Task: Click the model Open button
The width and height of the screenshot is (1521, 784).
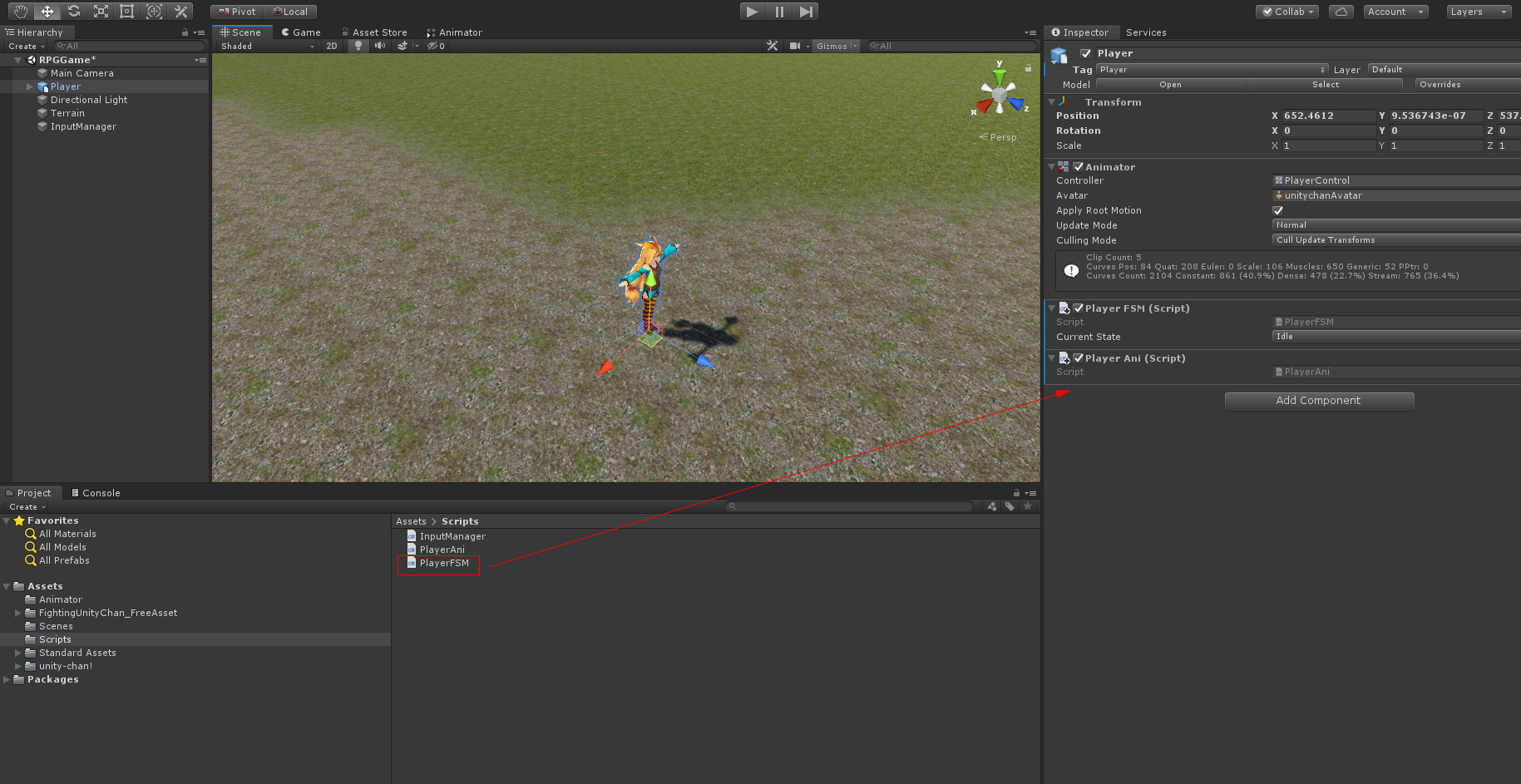Action: point(1170,85)
